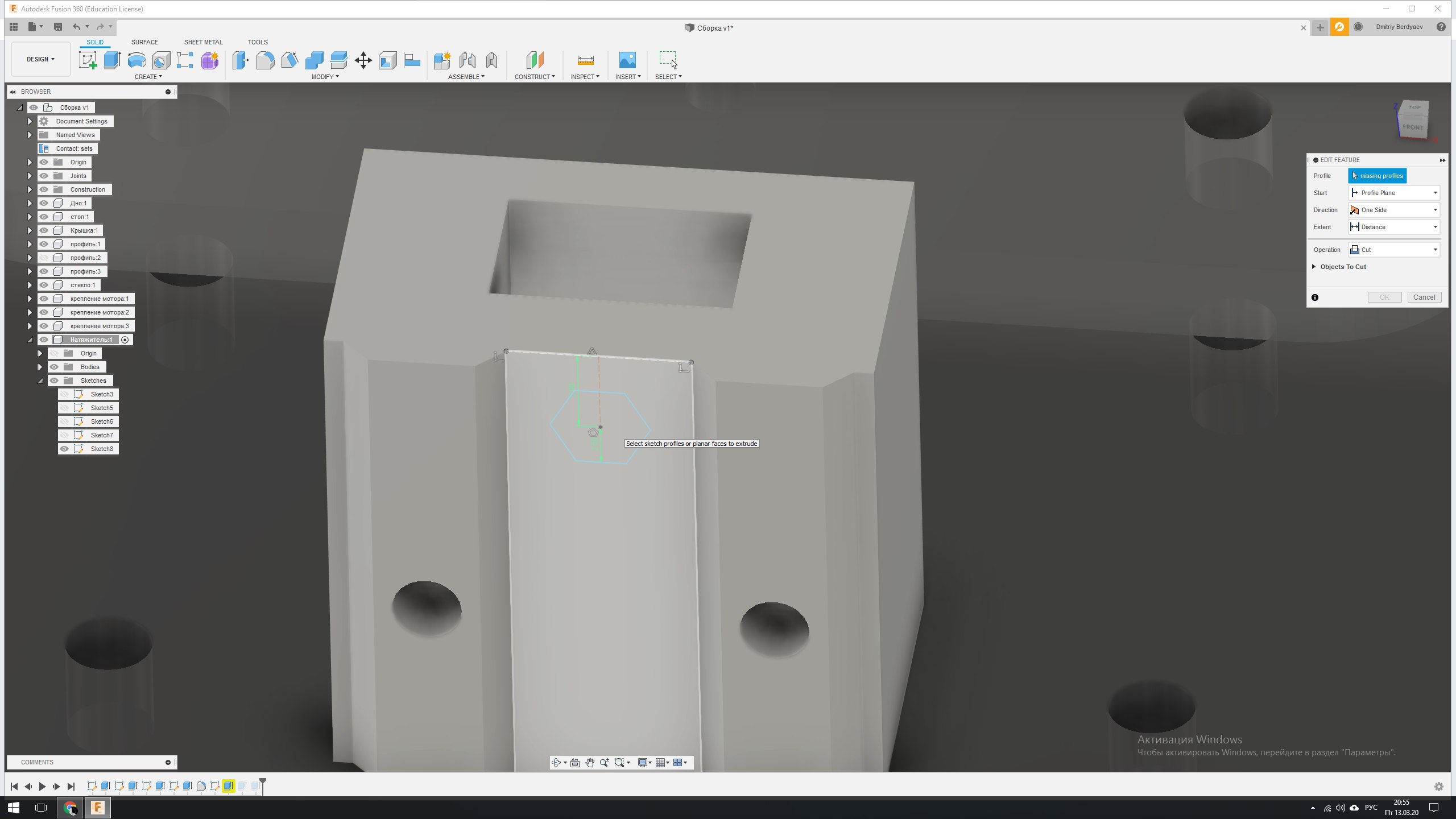Open the Extent Distance dropdown
Screen dimensions: 1456x819
point(1393,227)
